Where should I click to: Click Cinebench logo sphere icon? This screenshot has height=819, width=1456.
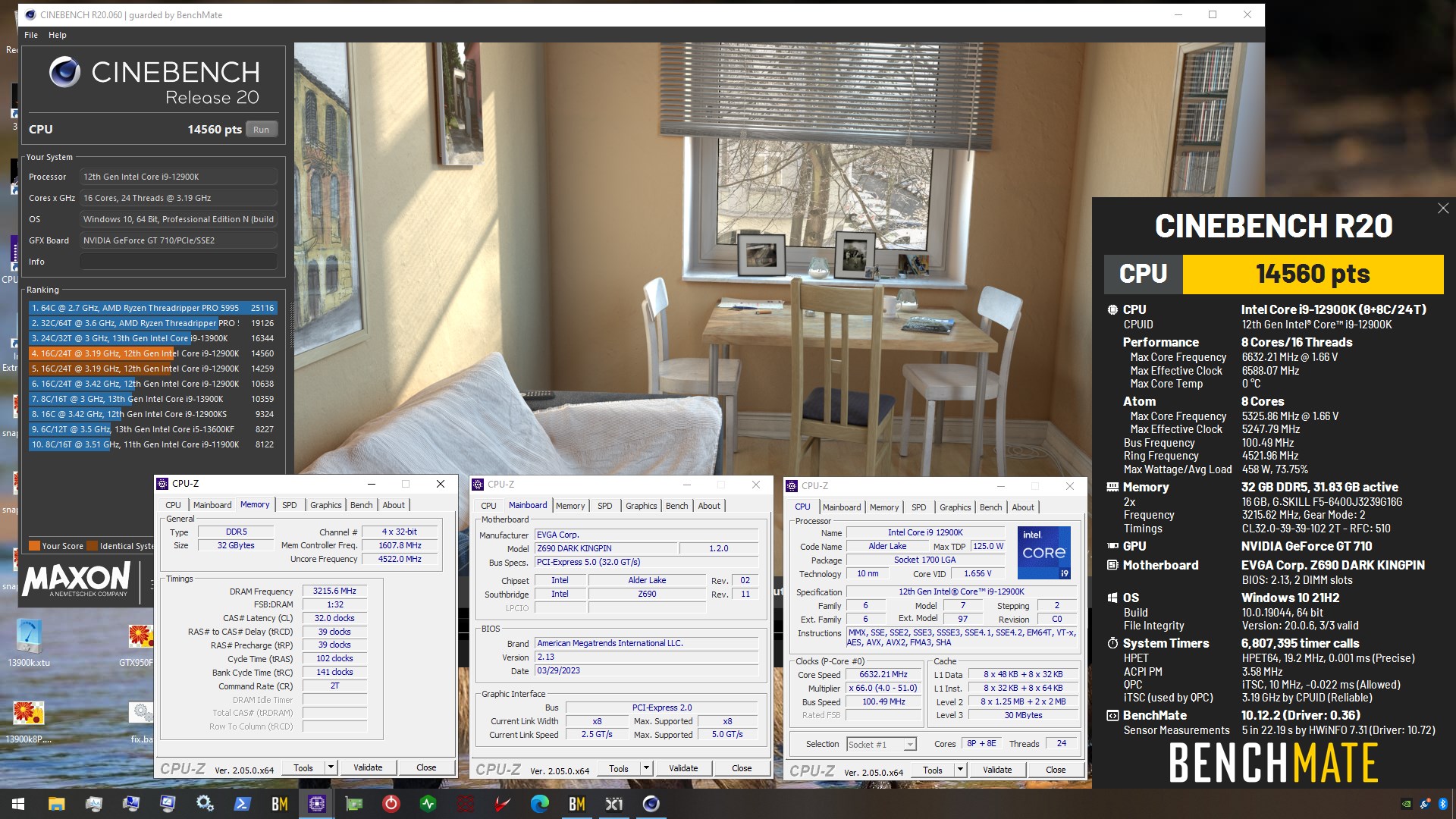(x=64, y=72)
